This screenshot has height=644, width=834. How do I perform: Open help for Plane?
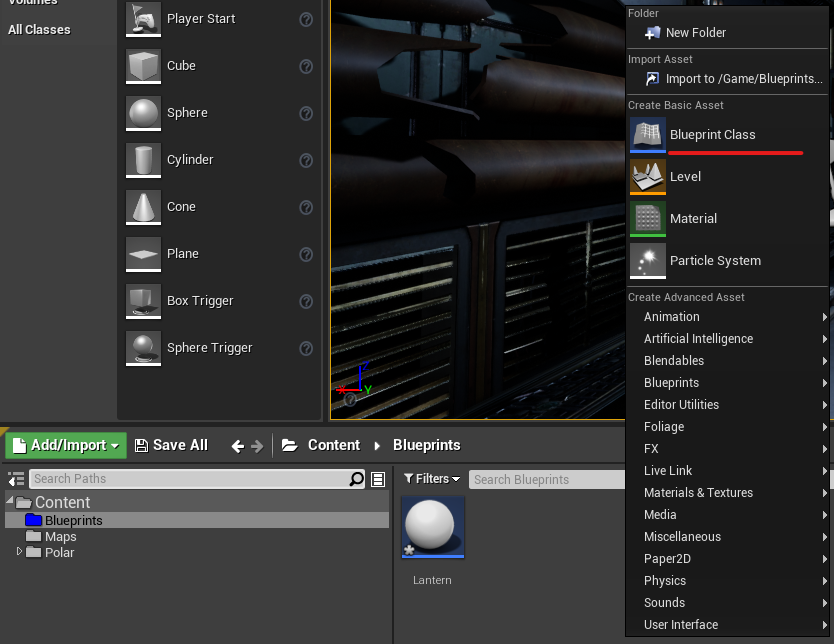point(306,255)
